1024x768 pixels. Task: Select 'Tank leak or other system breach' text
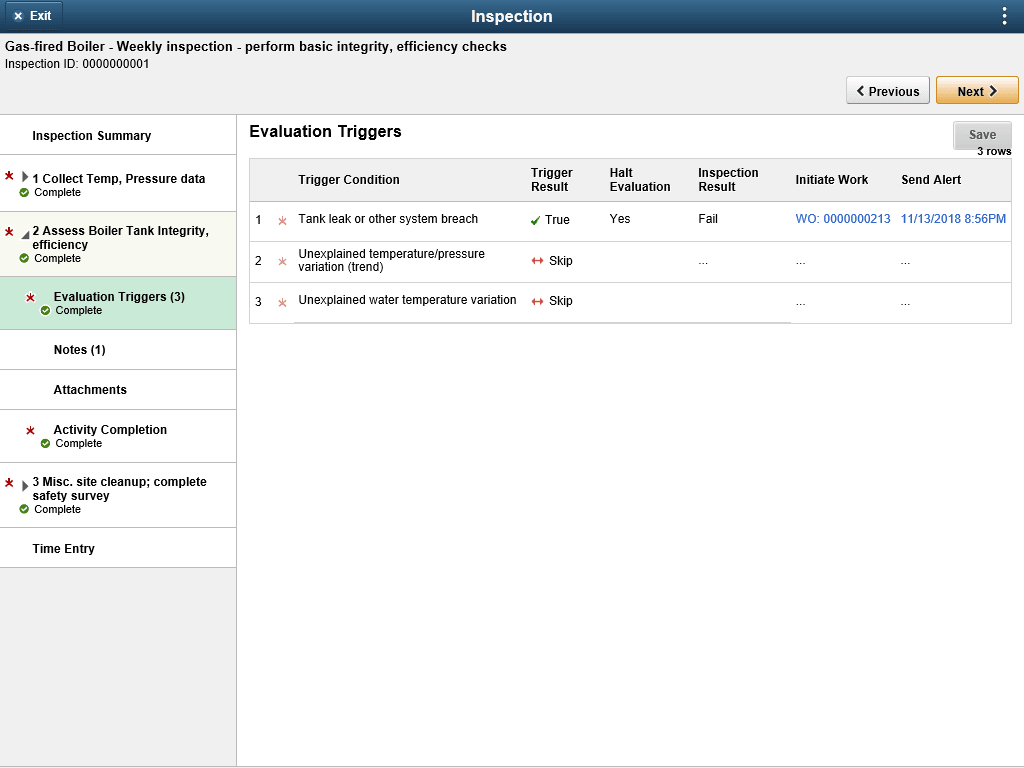[388, 219]
